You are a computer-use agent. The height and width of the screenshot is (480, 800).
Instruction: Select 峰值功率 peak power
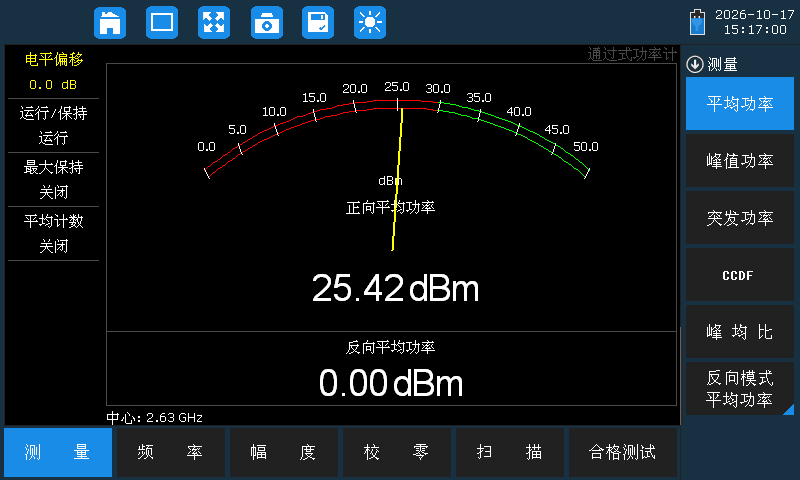click(x=740, y=161)
